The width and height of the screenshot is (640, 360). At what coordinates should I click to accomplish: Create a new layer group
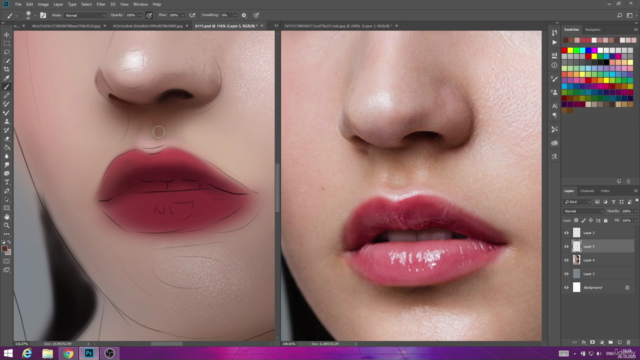(x=611, y=342)
